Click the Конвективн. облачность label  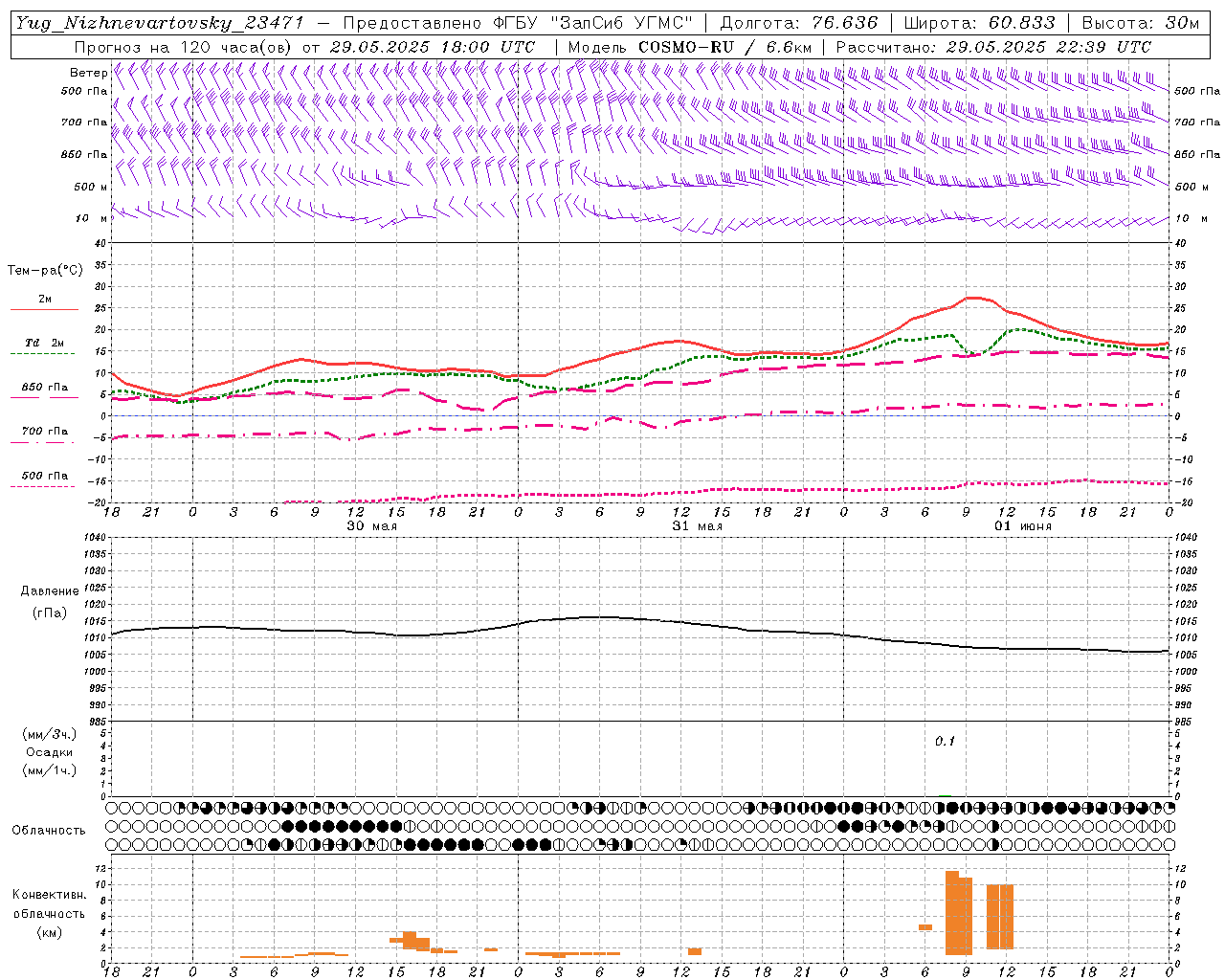[x=49, y=903]
